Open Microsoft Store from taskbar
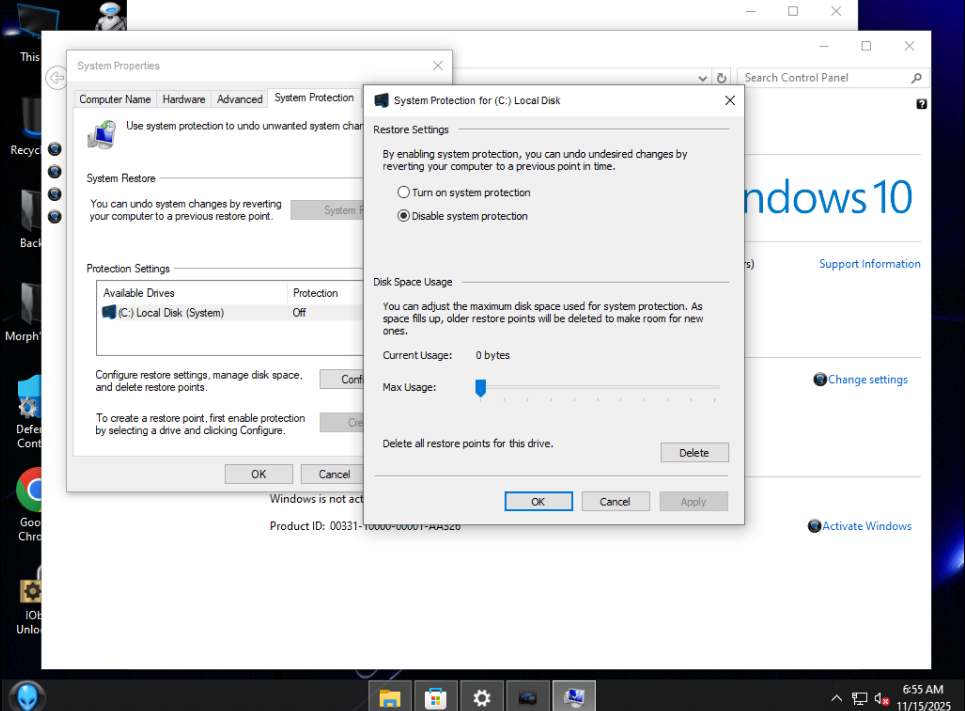This screenshot has width=965, height=711. point(436,697)
